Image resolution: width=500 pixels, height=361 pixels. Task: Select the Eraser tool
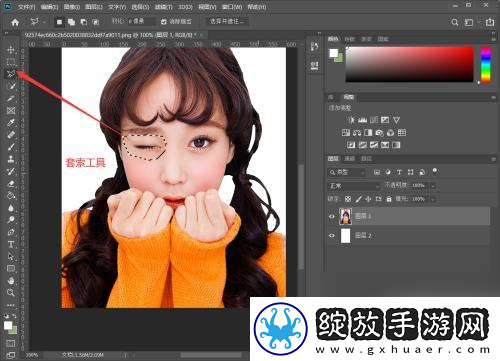[11, 183]
